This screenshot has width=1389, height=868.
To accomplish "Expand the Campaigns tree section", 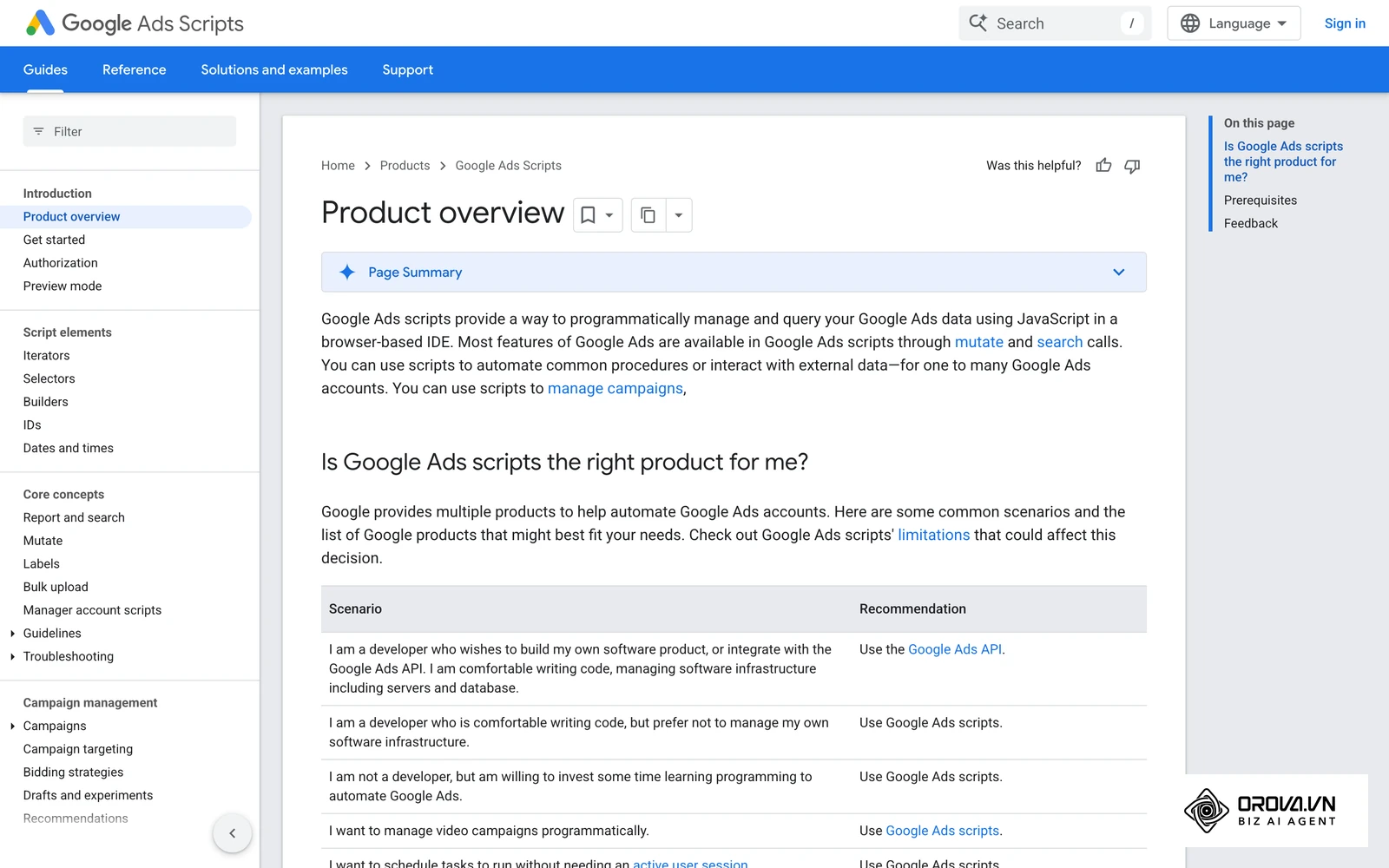I will pos(12,727).
